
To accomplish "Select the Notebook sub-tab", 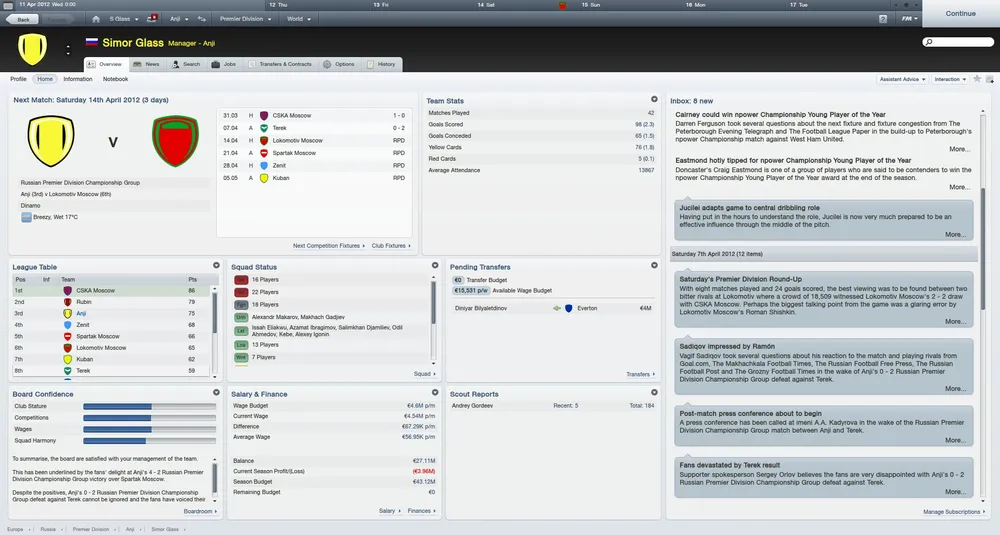I will [x=115, y=79].
